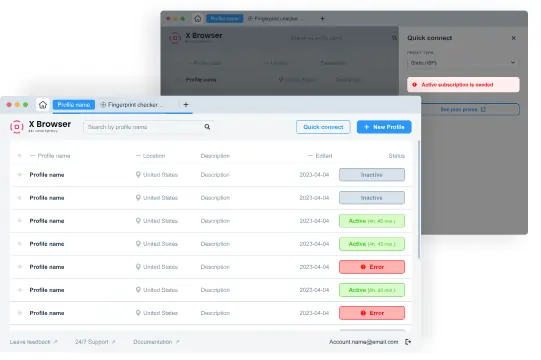
Task: Click See plan prices button in back window
Action: [x=470, y=109]
